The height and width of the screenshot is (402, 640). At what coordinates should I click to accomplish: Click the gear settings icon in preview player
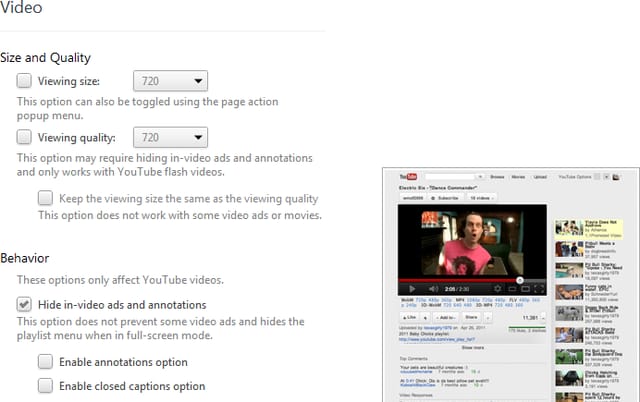point(498,289)
